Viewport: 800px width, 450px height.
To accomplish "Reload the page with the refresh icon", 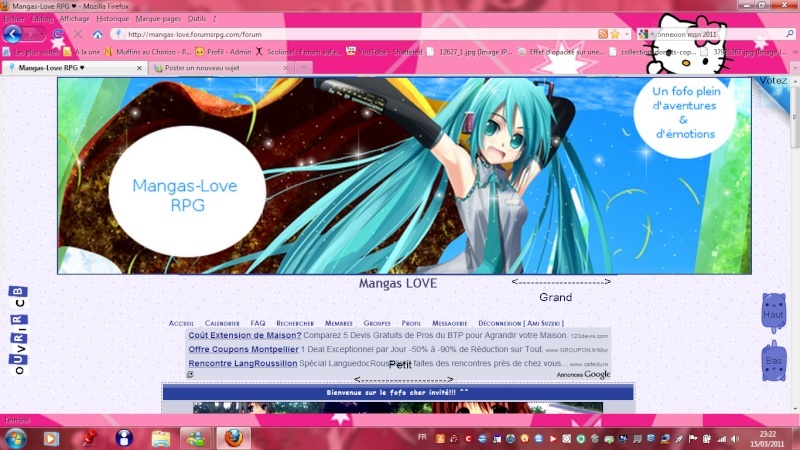I will pos(58,34).
